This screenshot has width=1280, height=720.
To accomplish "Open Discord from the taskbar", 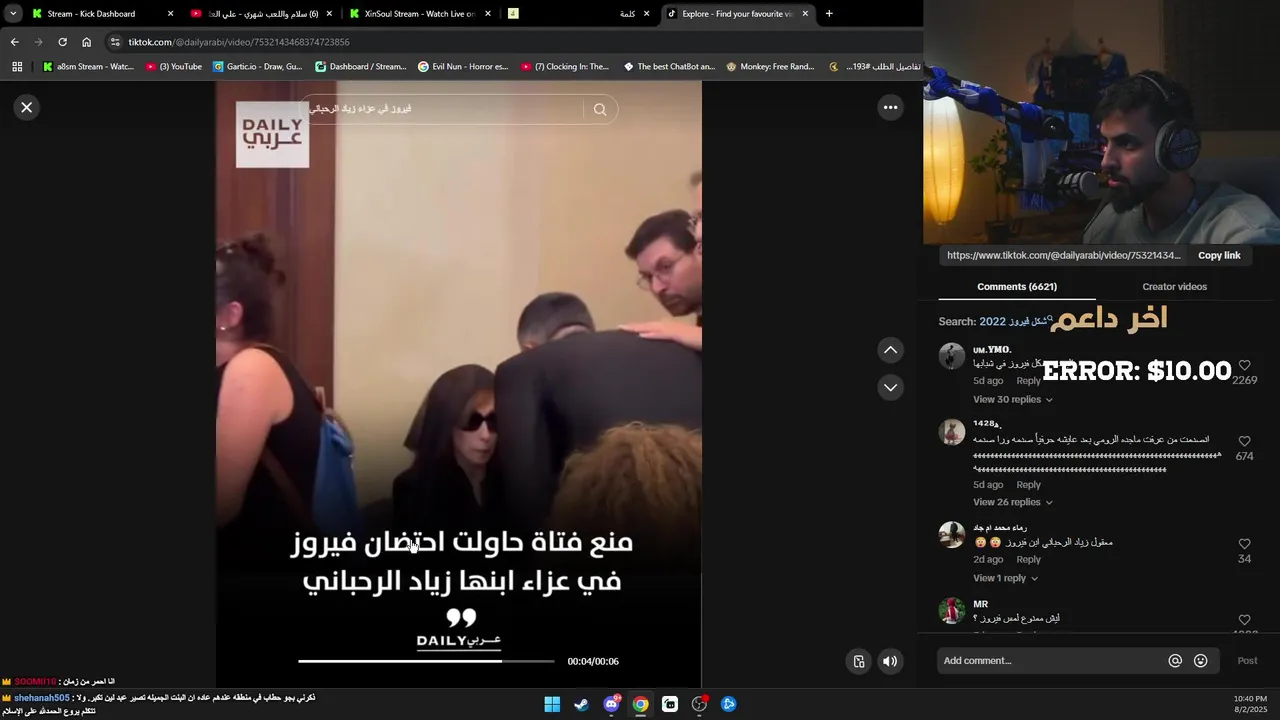I will (611, 704).
